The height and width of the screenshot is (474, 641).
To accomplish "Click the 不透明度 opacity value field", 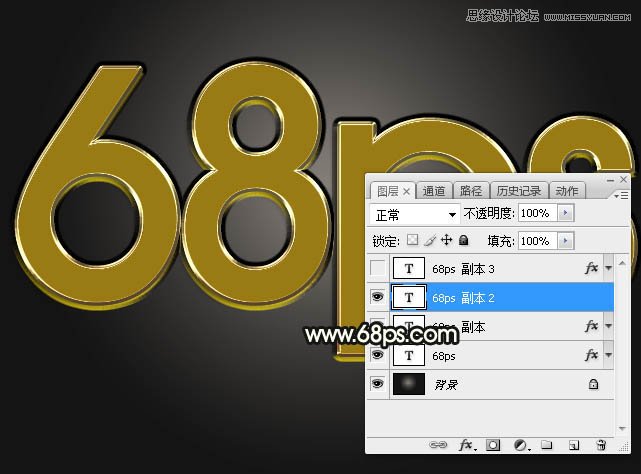I will click(538, 213).
